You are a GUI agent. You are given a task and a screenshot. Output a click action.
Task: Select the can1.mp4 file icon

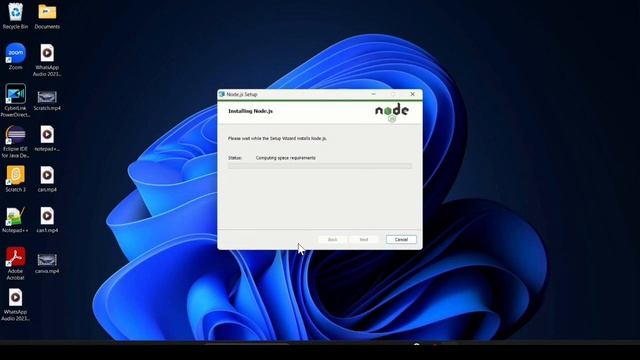[x=47, y=220]
